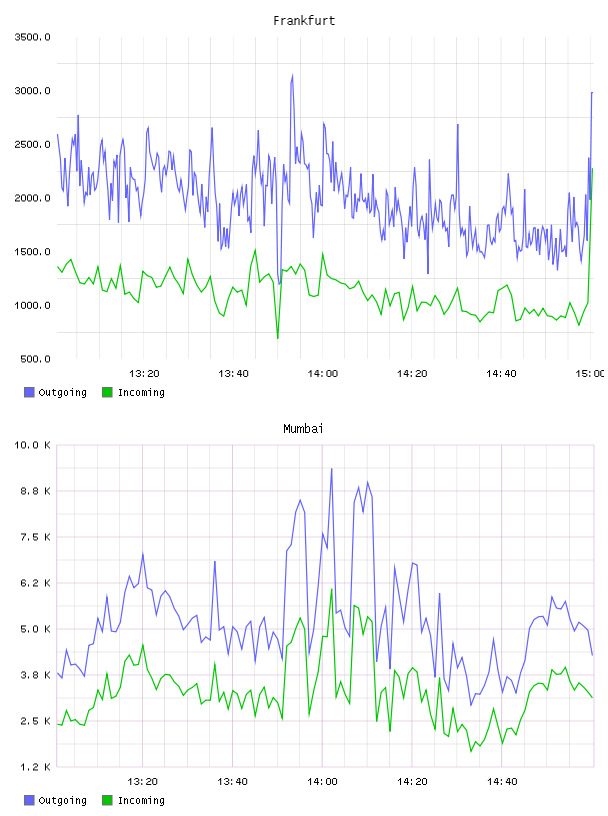This screenshot has height=816, width=608.
Task: Click the 3000.0 y-axis label in Frankfurt chart
Action: (32, 91)
